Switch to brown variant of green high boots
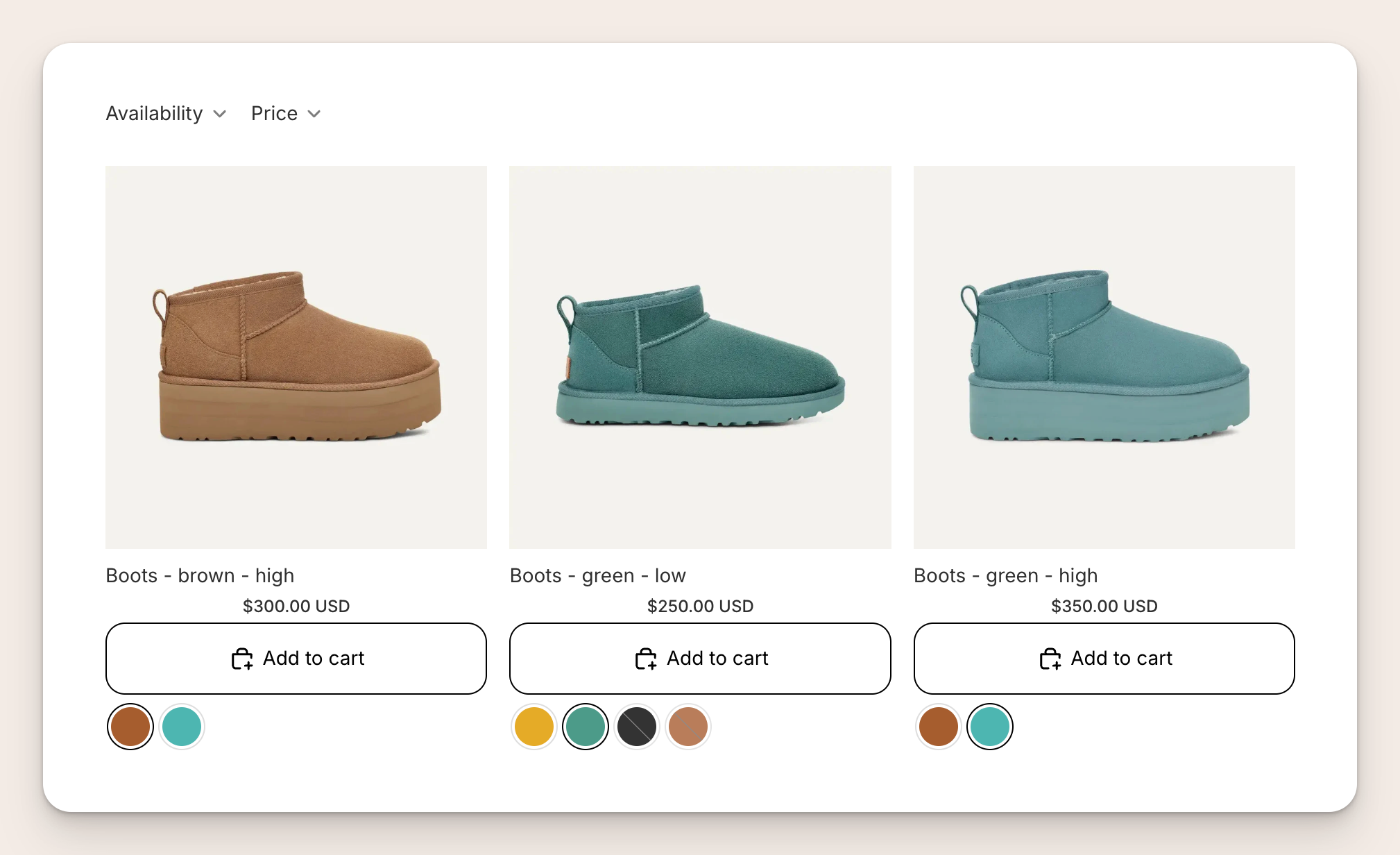The height and width of the screenshot is (855, 1400). (x=937, y=726)
